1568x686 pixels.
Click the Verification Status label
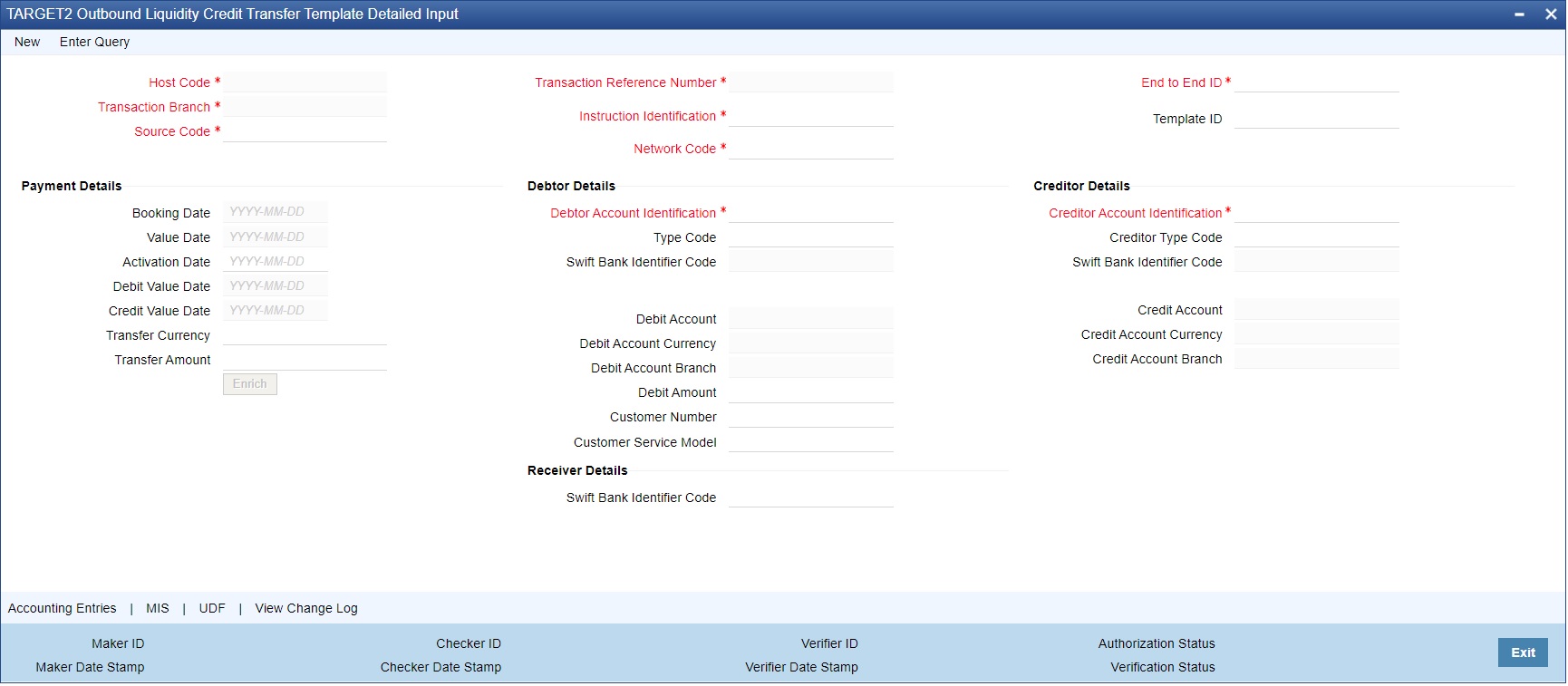(x=1163, y=667)
